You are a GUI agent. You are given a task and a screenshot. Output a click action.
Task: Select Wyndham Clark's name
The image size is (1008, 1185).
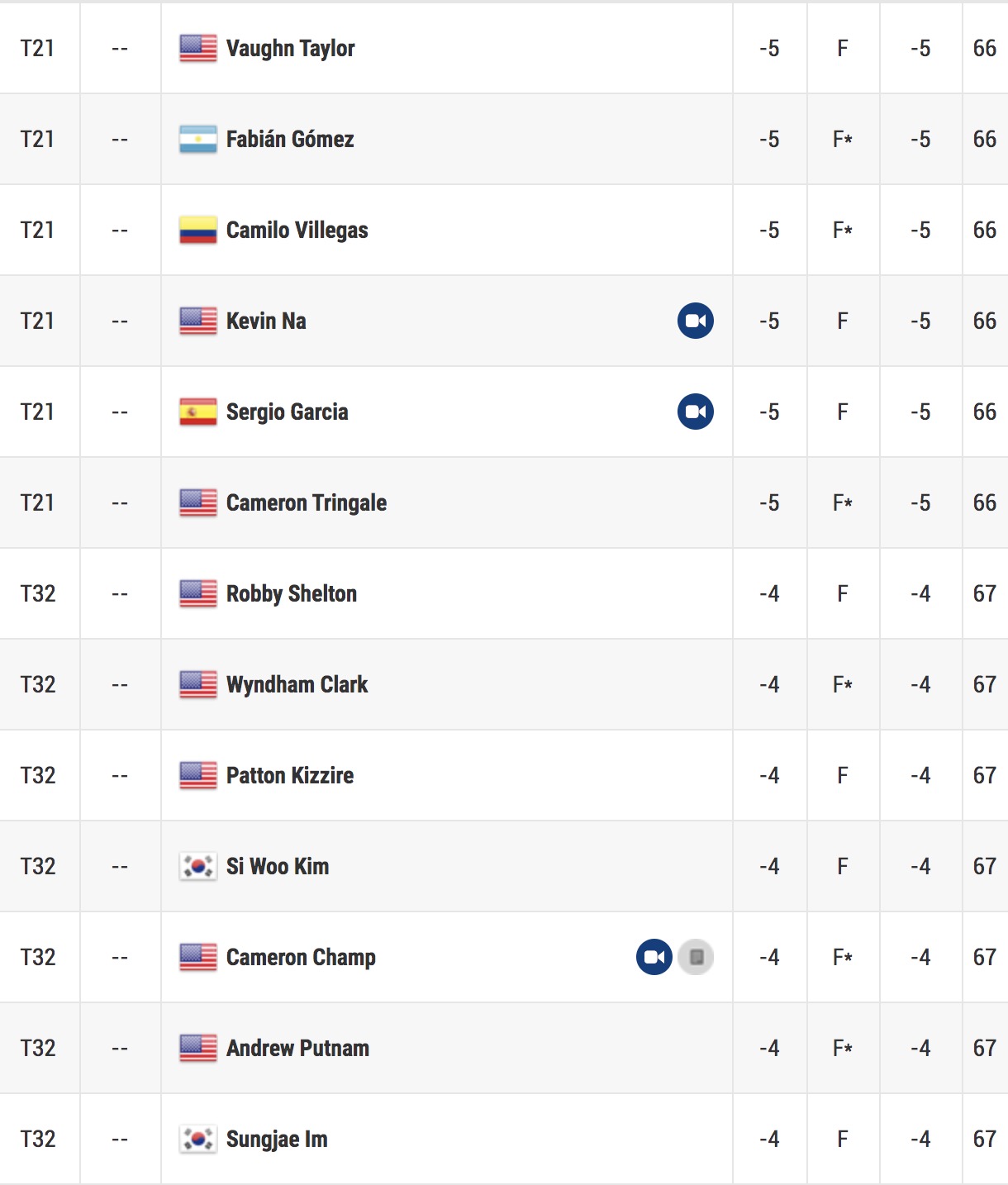pos(297,684)
